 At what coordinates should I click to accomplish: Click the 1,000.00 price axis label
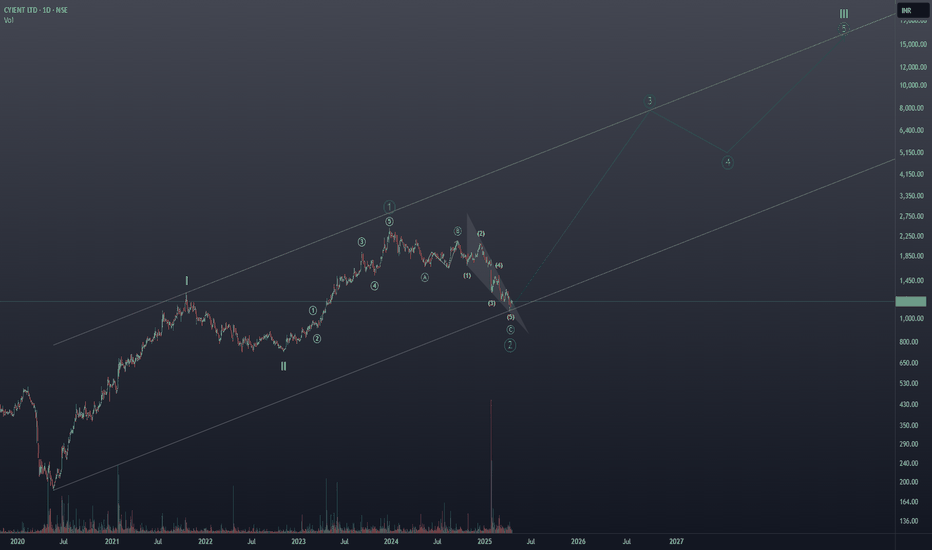(x=913, y=319)
